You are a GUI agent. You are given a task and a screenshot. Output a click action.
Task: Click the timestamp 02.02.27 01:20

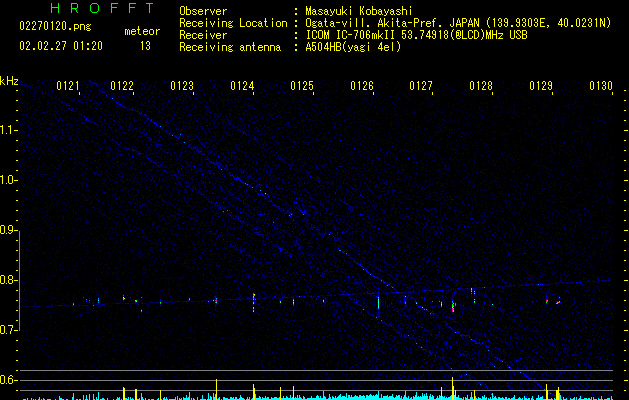pos(61,46)
